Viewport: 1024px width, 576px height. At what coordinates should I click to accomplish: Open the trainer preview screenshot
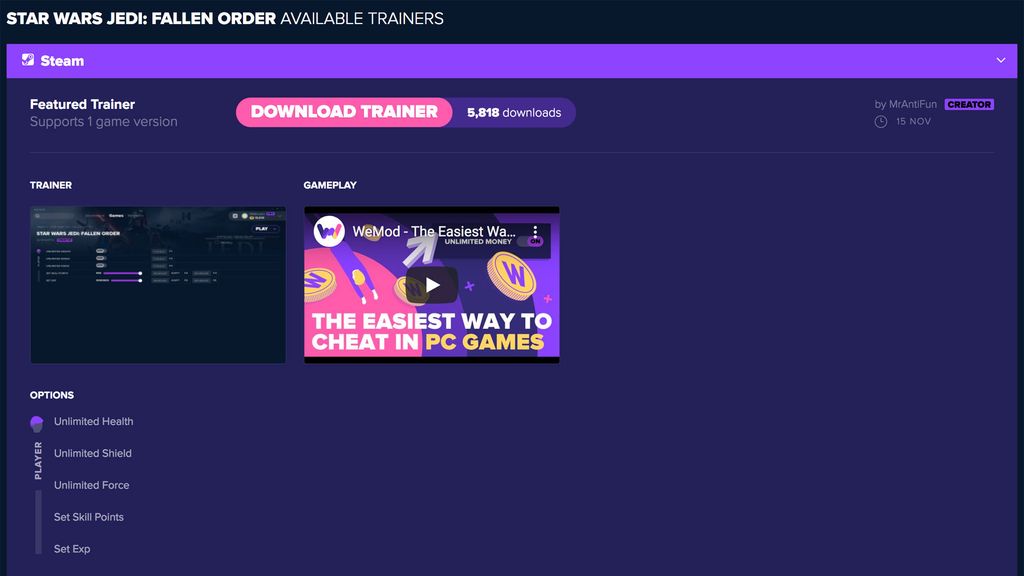click(157, 284)
